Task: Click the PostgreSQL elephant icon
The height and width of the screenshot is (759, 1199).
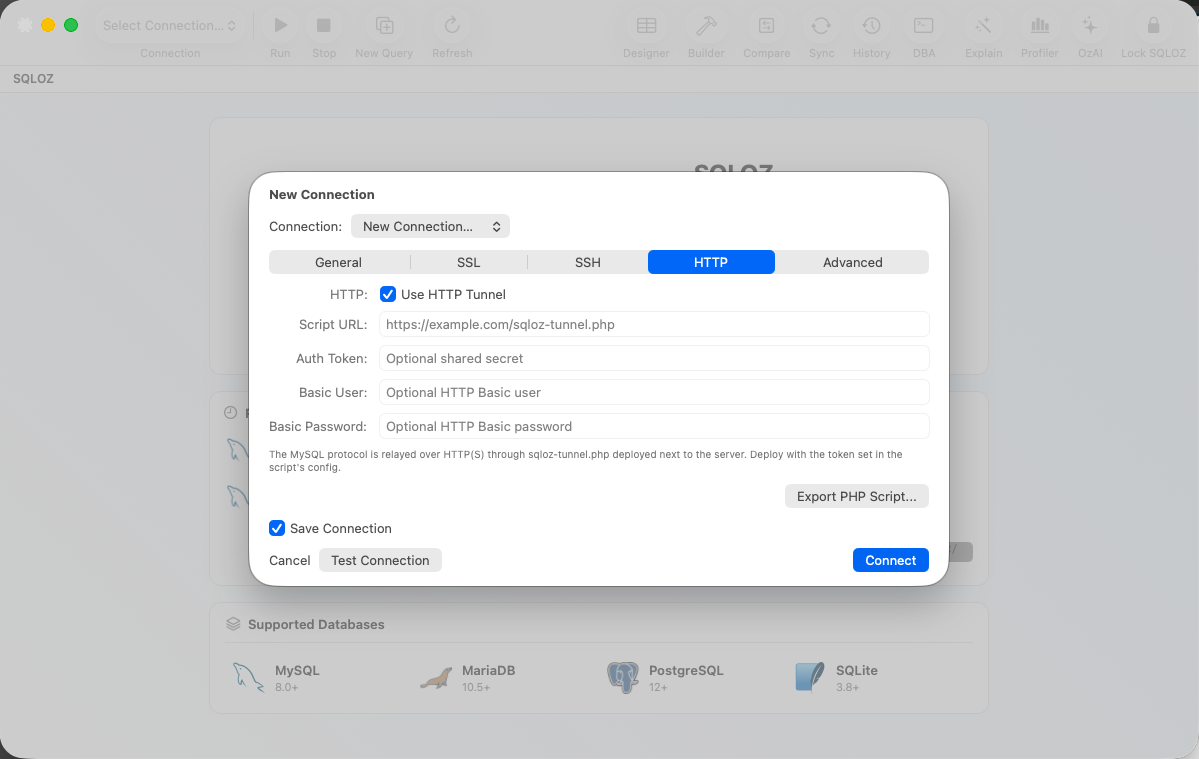Action: click(x=622, y=677)
